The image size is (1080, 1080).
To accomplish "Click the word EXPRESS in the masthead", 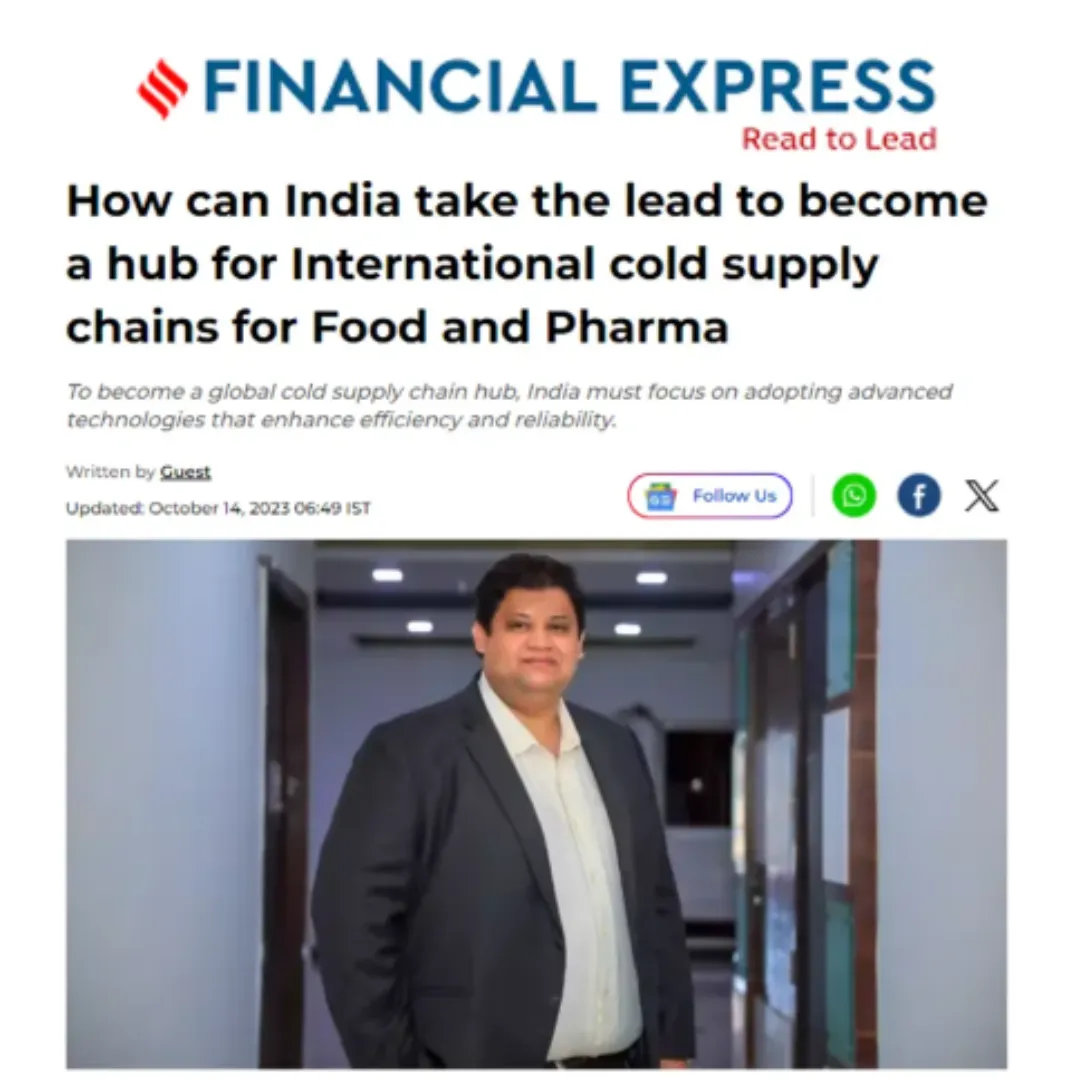I will click(x=778, y=87).
